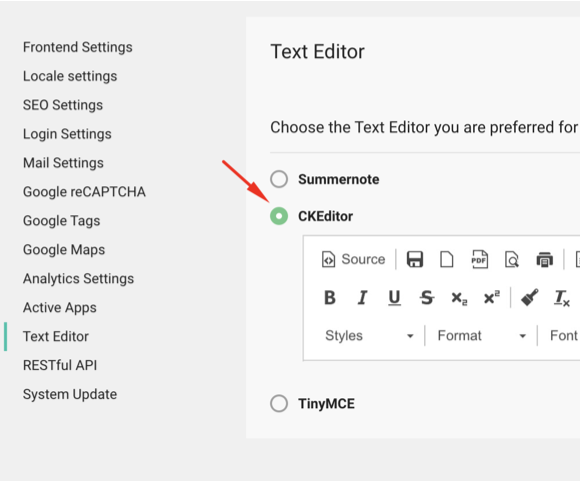
Task: Open Preview with the magnifier page icon
Action: 512,259
